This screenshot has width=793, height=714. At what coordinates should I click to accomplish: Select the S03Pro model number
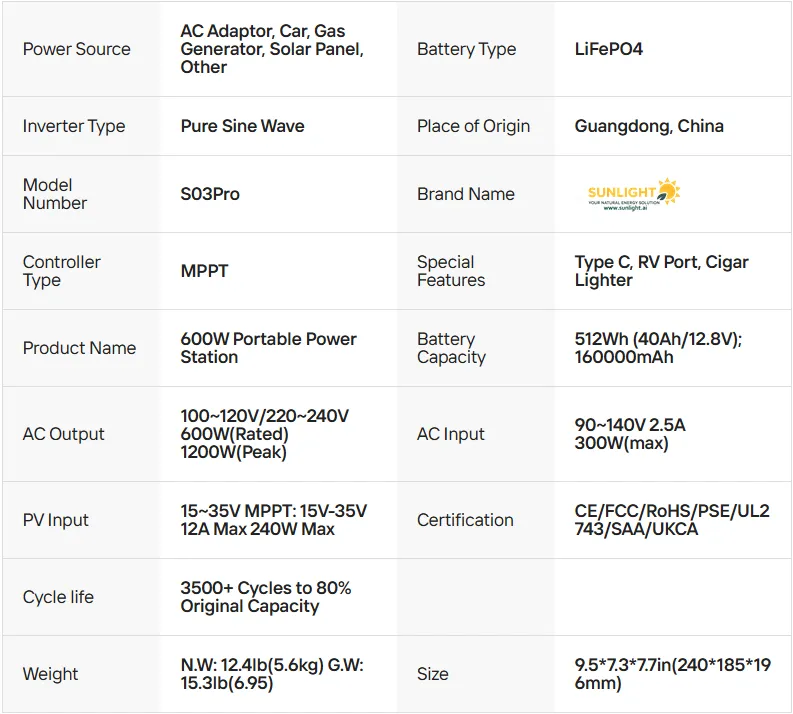[210, 194]
